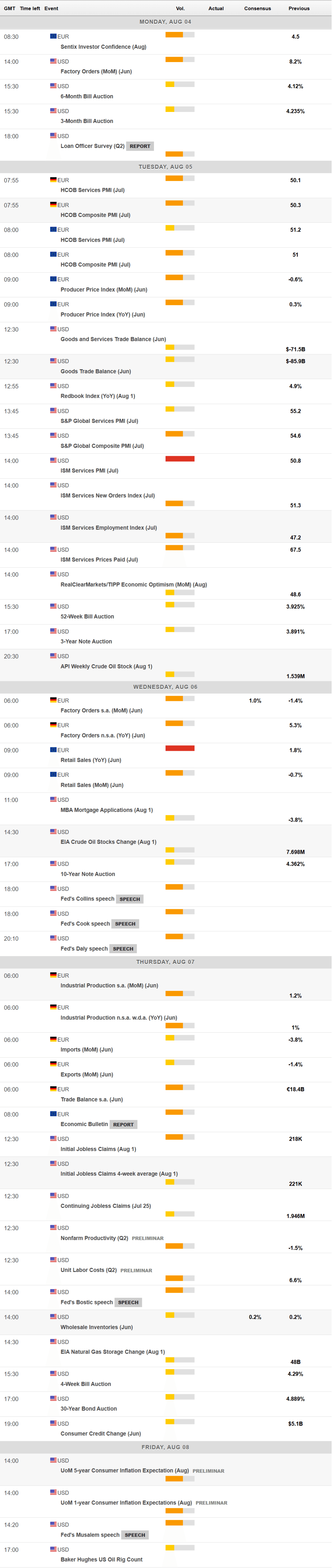Click the SPEECH badge on Fed's Musalem speech
Viewport: 333px width, 1568px height.
click(x=134, y=1535)
